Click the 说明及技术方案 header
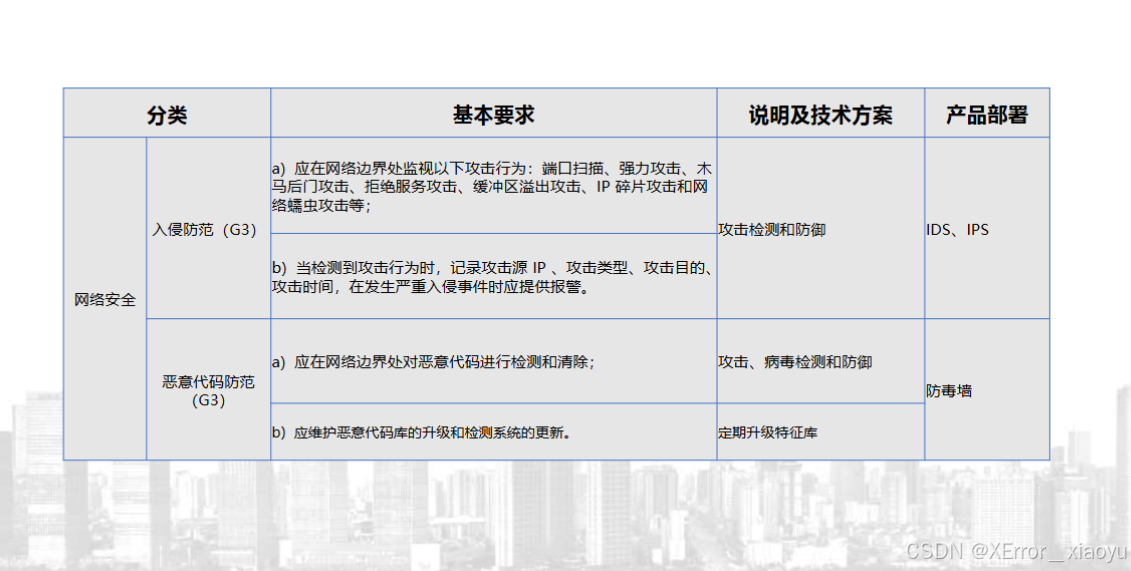 (x=820, y=113)
